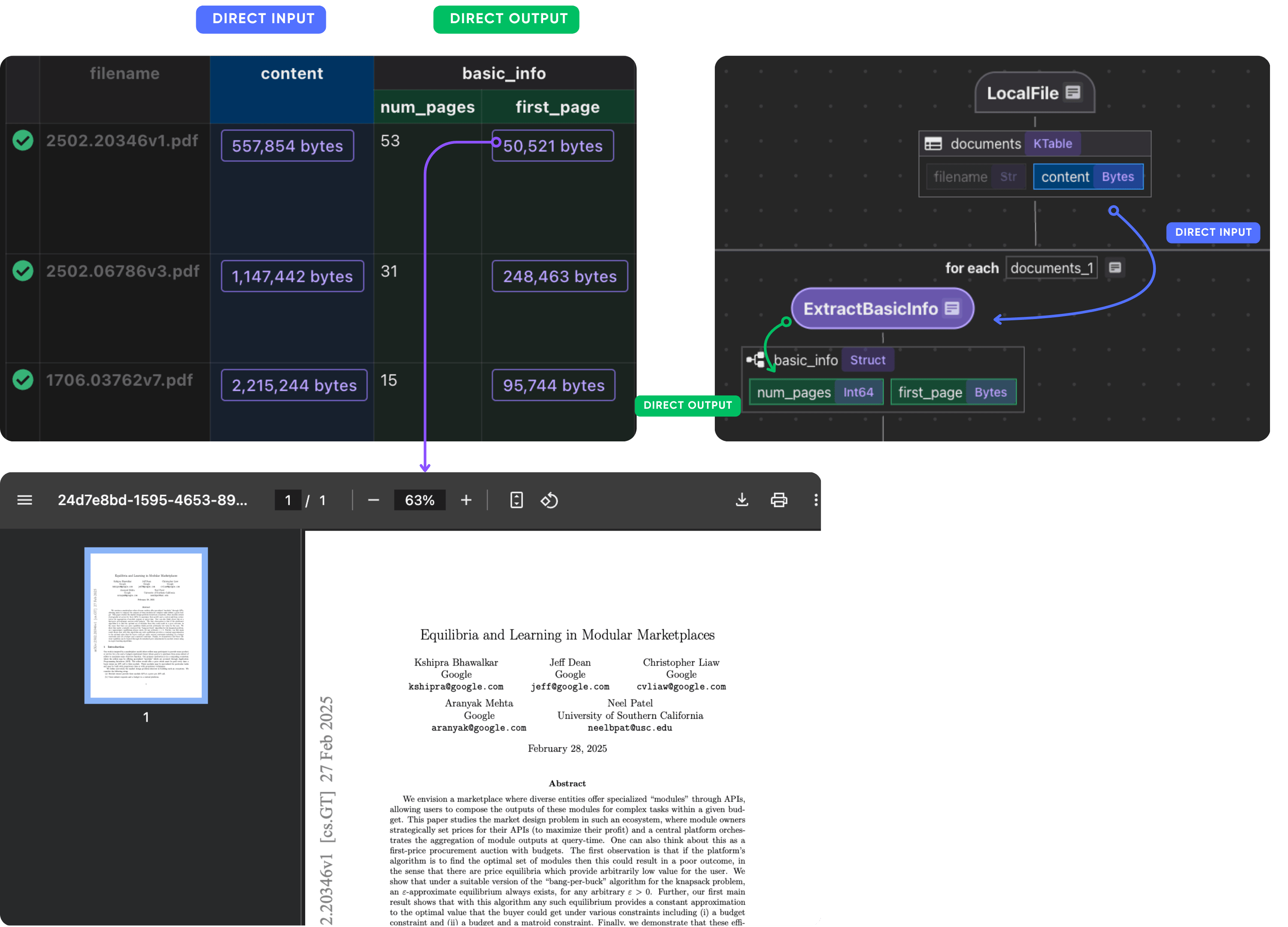Click the note icon on ExtractBasicInfo node
Image resolution: width=1288 pixels, height=927 pixels.
point(952,308)
